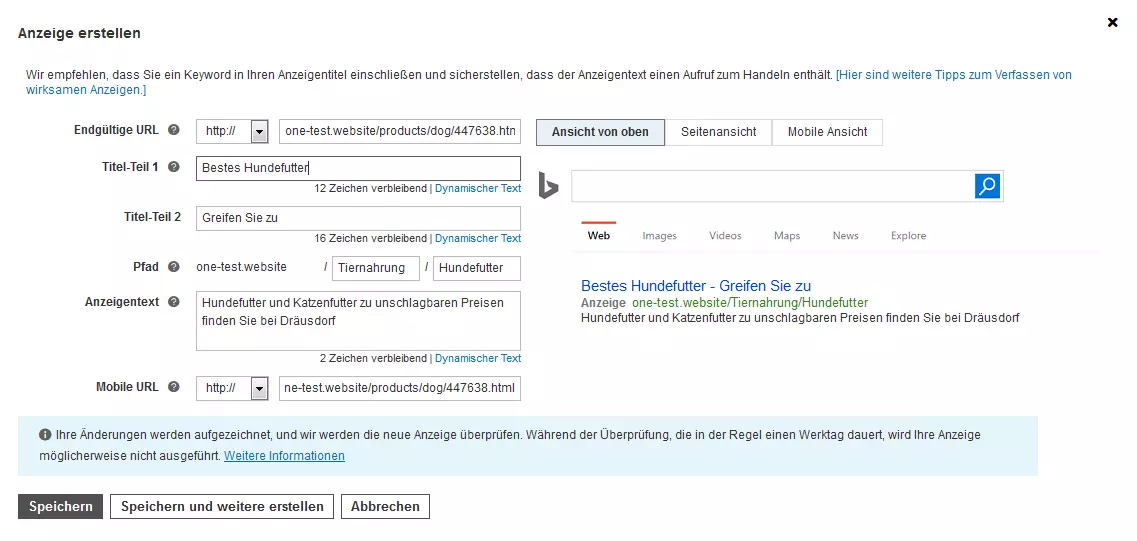Focus the Tiernahrung path field
The width and height of the screenshot is (1137, 541).
pyautogui.click(x=376, y=268)
